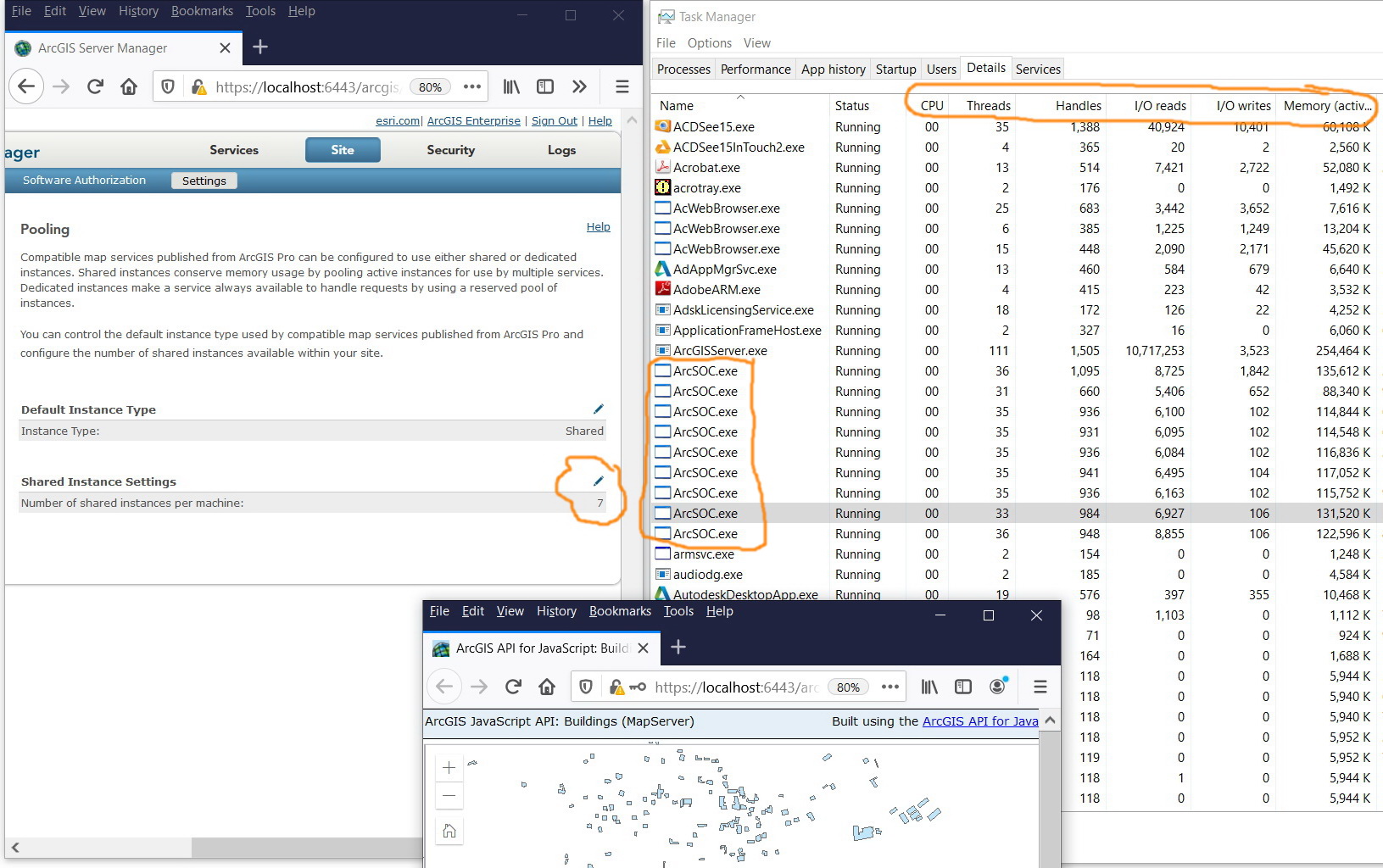1383x868 pixels.
Task: Open the Firefox account icon in Buildings browser
Action: click(x=998, y=686)
